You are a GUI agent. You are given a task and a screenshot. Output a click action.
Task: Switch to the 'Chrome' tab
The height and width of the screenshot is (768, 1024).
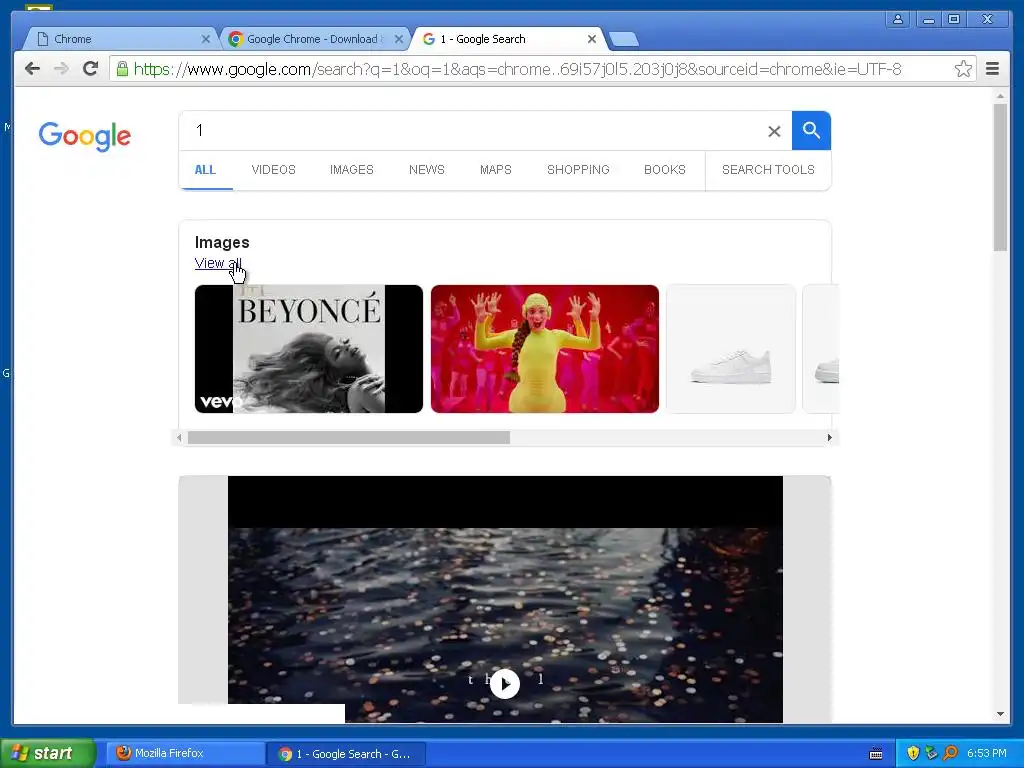pos(121,39)
